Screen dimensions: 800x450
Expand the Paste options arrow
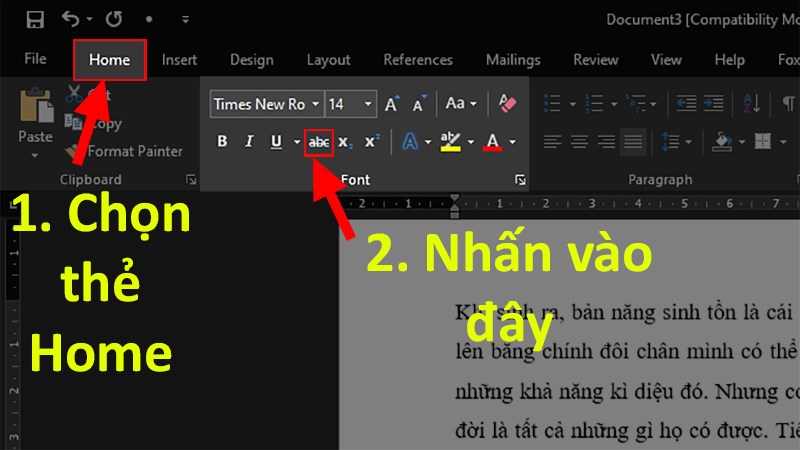[x=35, y=155]
